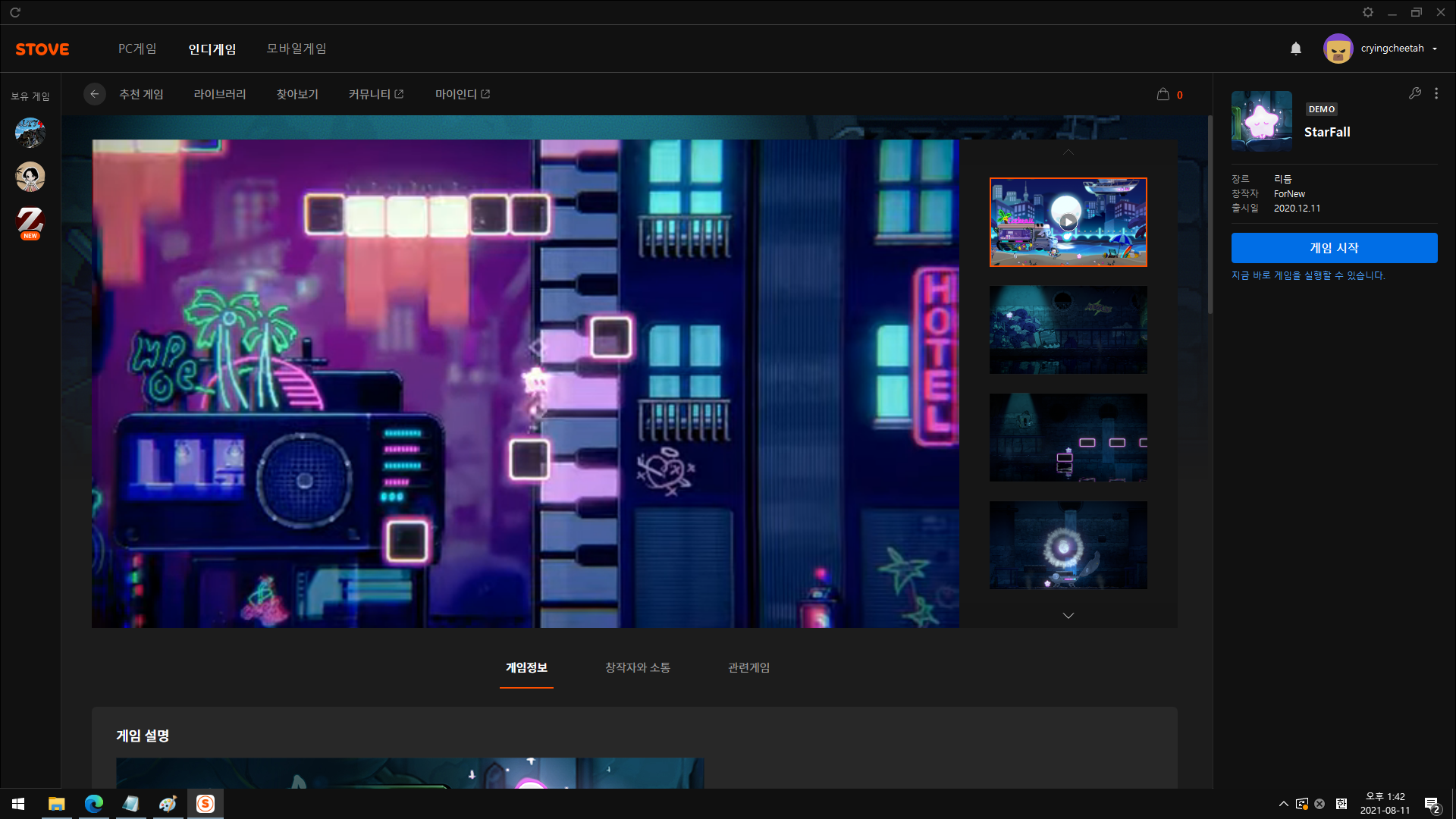1456x819 pixels.
Task: Open the notifications bell
Action: coord(1296,49)
